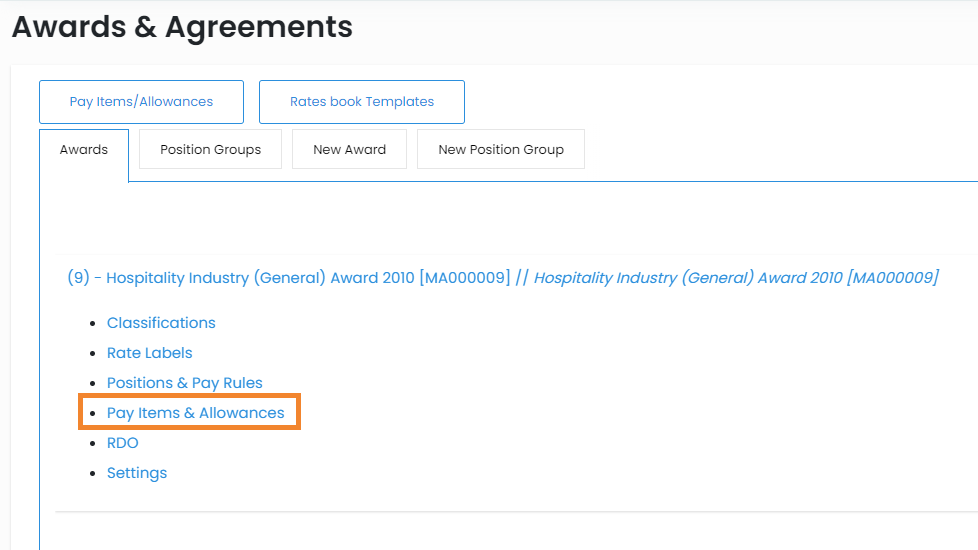Click the bullet next to RDO
The image size is (978, 550).
coord(93,444)
